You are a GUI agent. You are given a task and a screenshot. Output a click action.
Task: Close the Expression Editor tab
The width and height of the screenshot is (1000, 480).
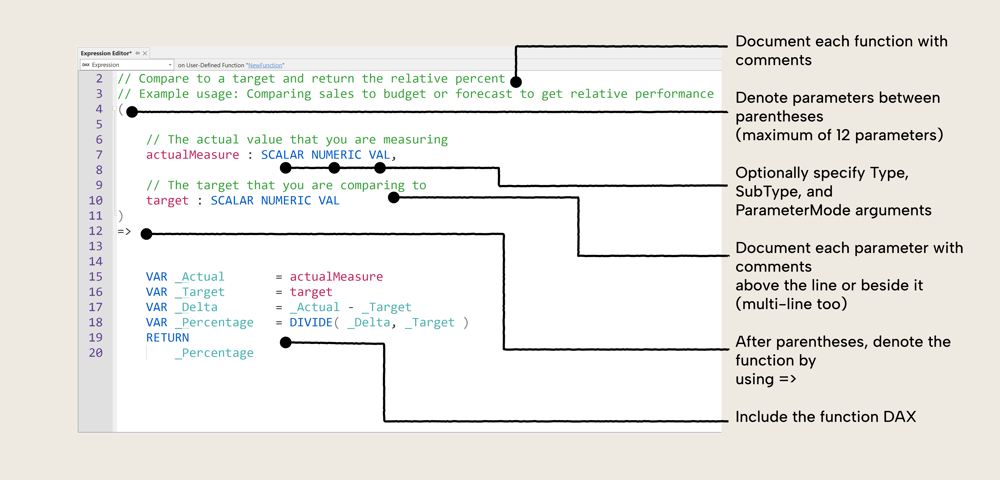(x=145, y=53)
